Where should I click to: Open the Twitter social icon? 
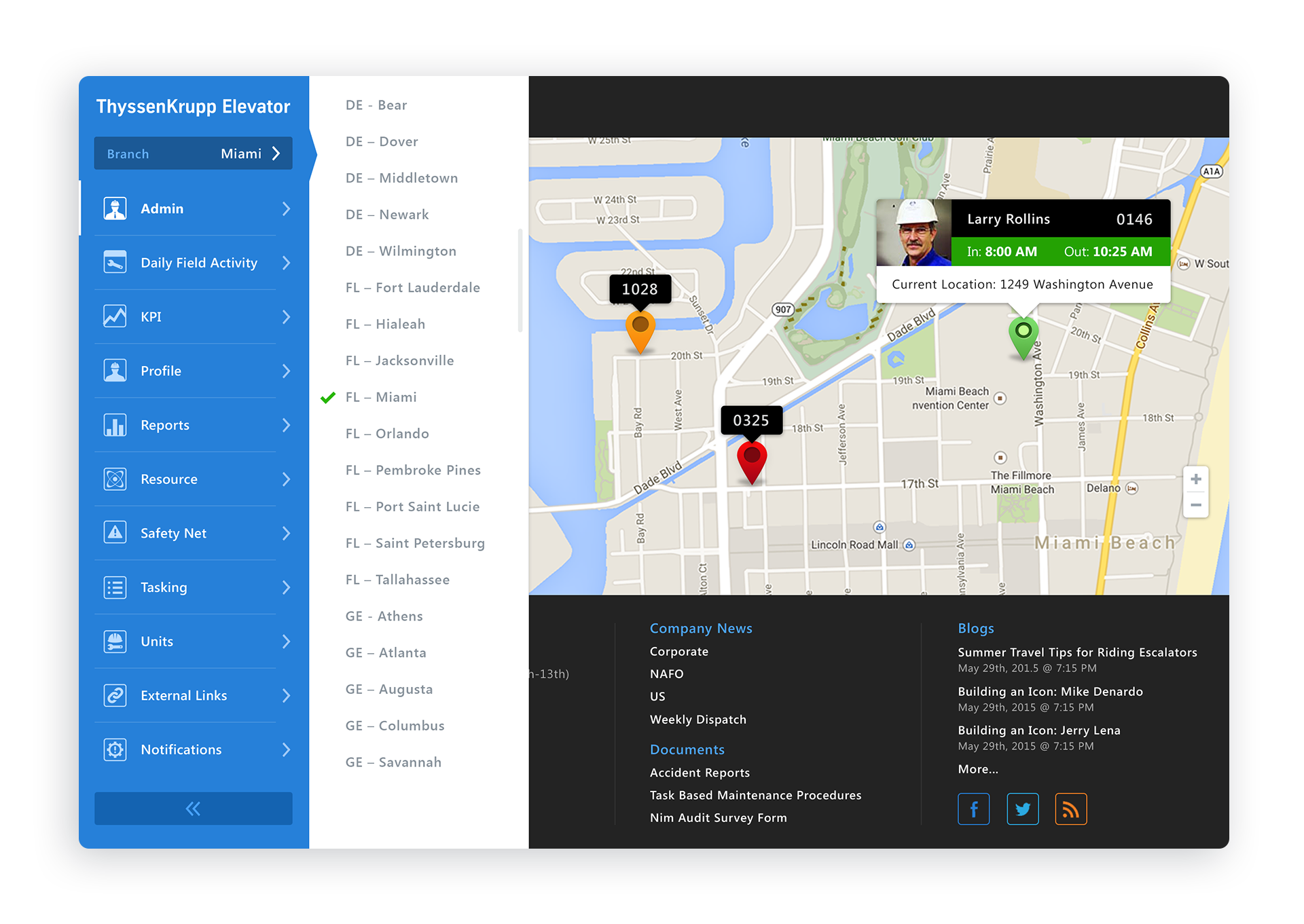[x=1022, y=809]
